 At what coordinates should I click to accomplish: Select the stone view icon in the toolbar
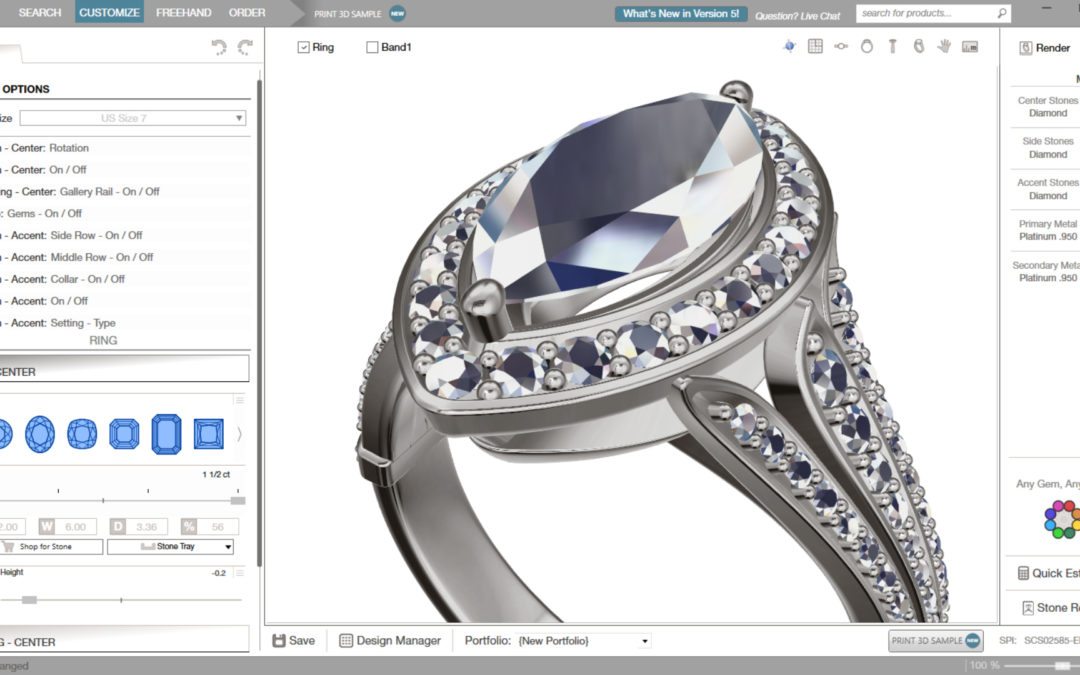click(x=840, y=46)
